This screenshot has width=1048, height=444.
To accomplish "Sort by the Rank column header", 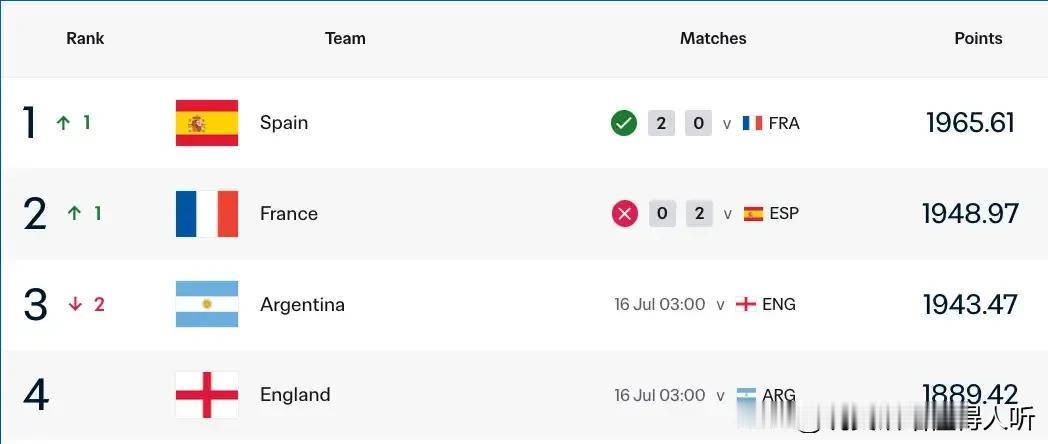I will click(x=85, y=39).
